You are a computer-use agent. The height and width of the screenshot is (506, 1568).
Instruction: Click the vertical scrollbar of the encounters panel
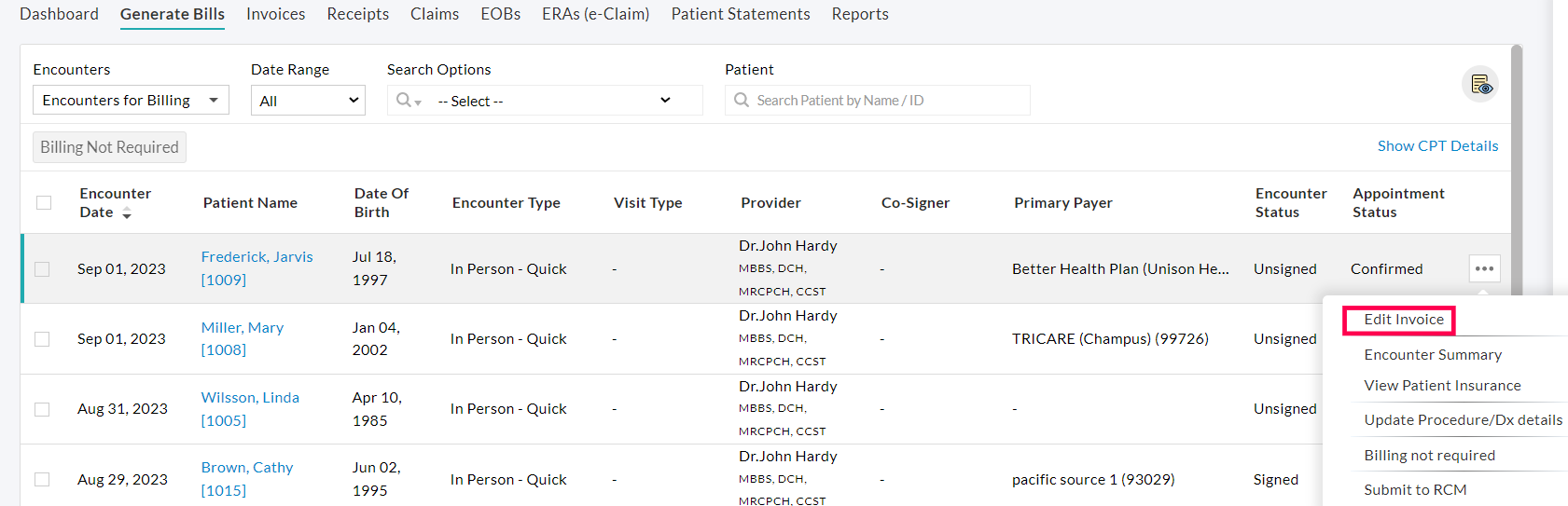tap(1517, 168)
